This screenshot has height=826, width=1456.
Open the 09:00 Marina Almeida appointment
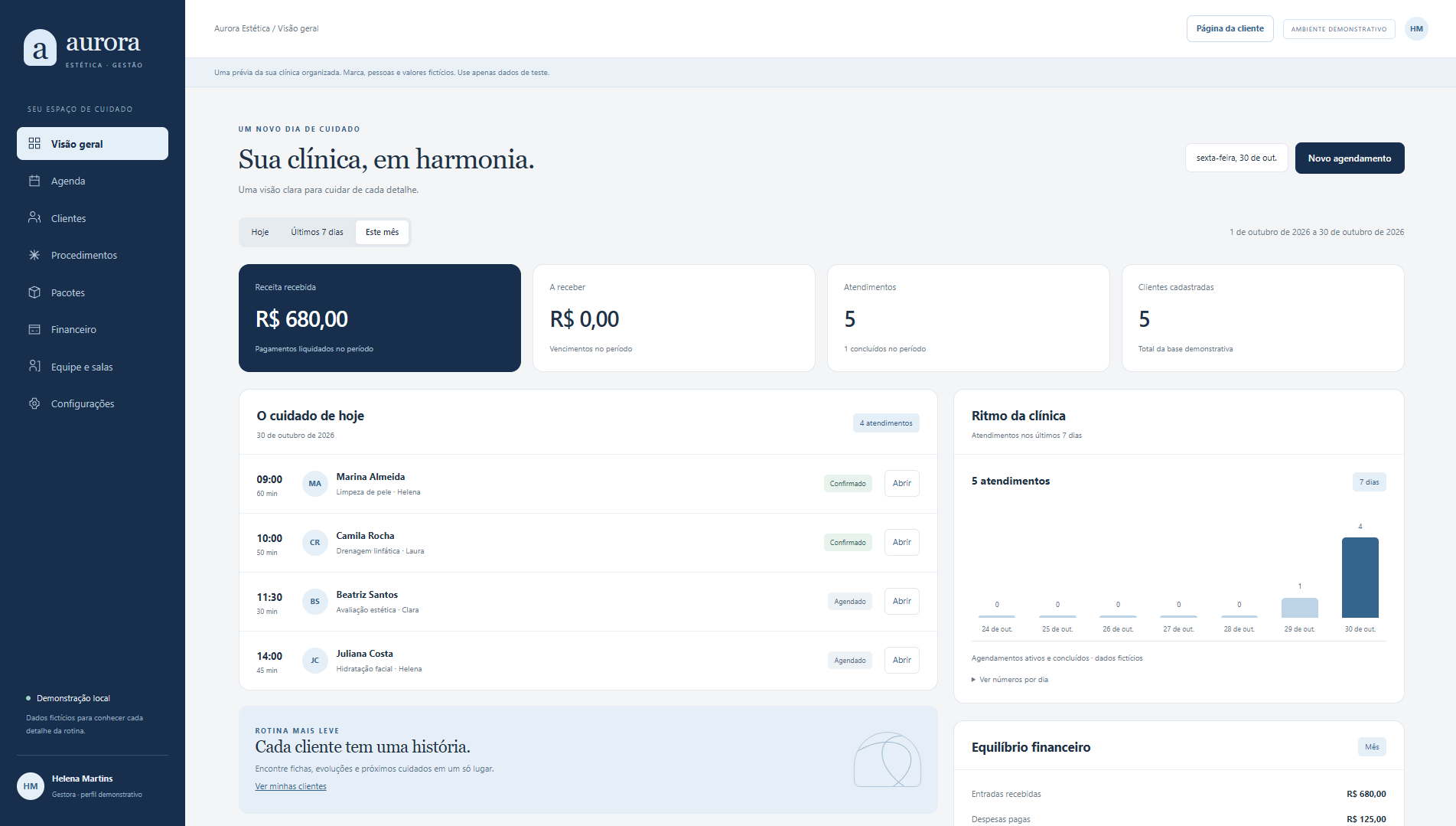pos(901,484)
